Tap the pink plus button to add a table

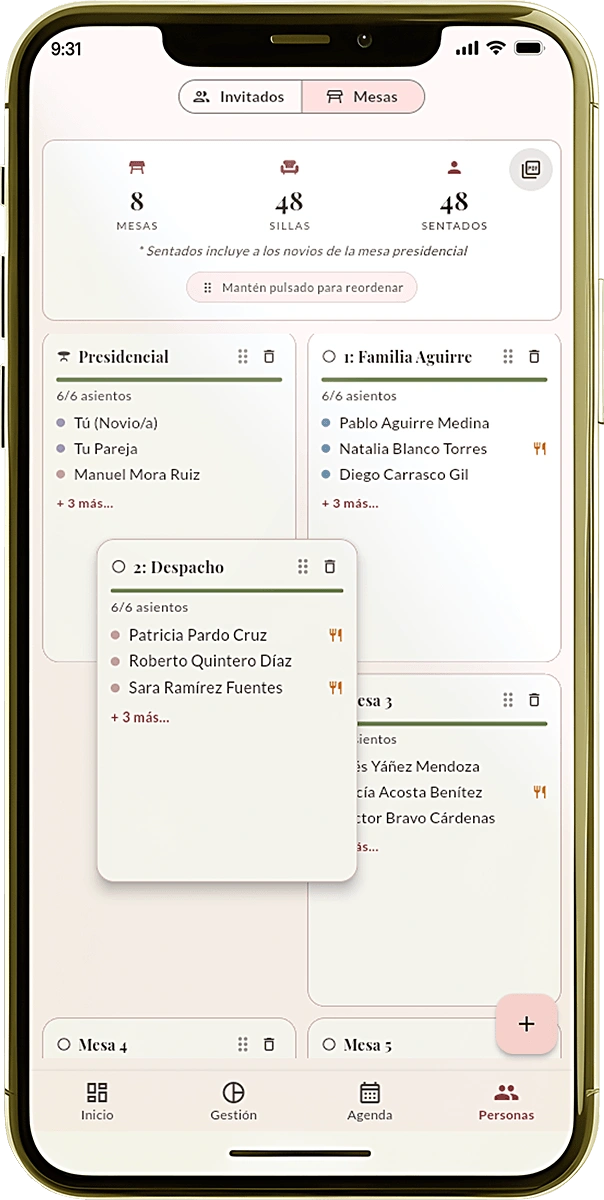(x=526, y=1024)
